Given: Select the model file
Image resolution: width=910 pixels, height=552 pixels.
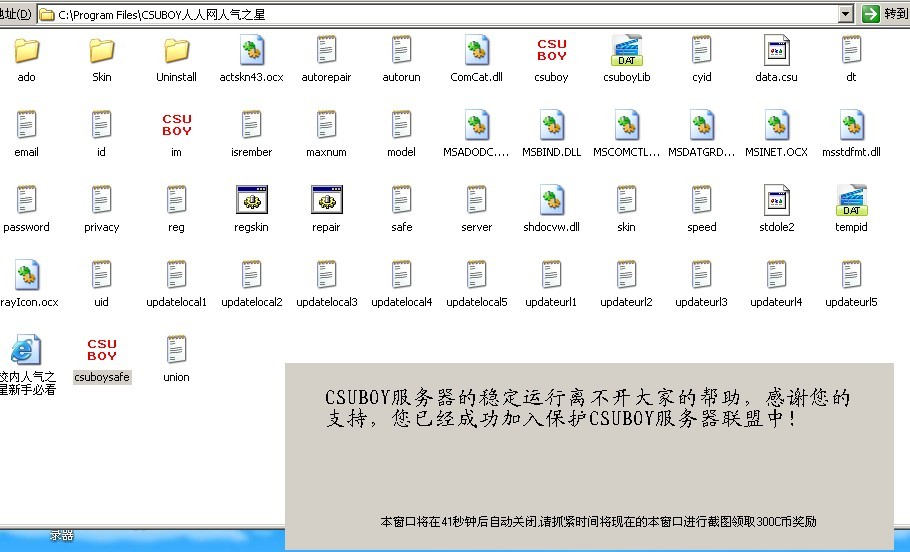Looking at the screenshot, I should coord(401,125).
